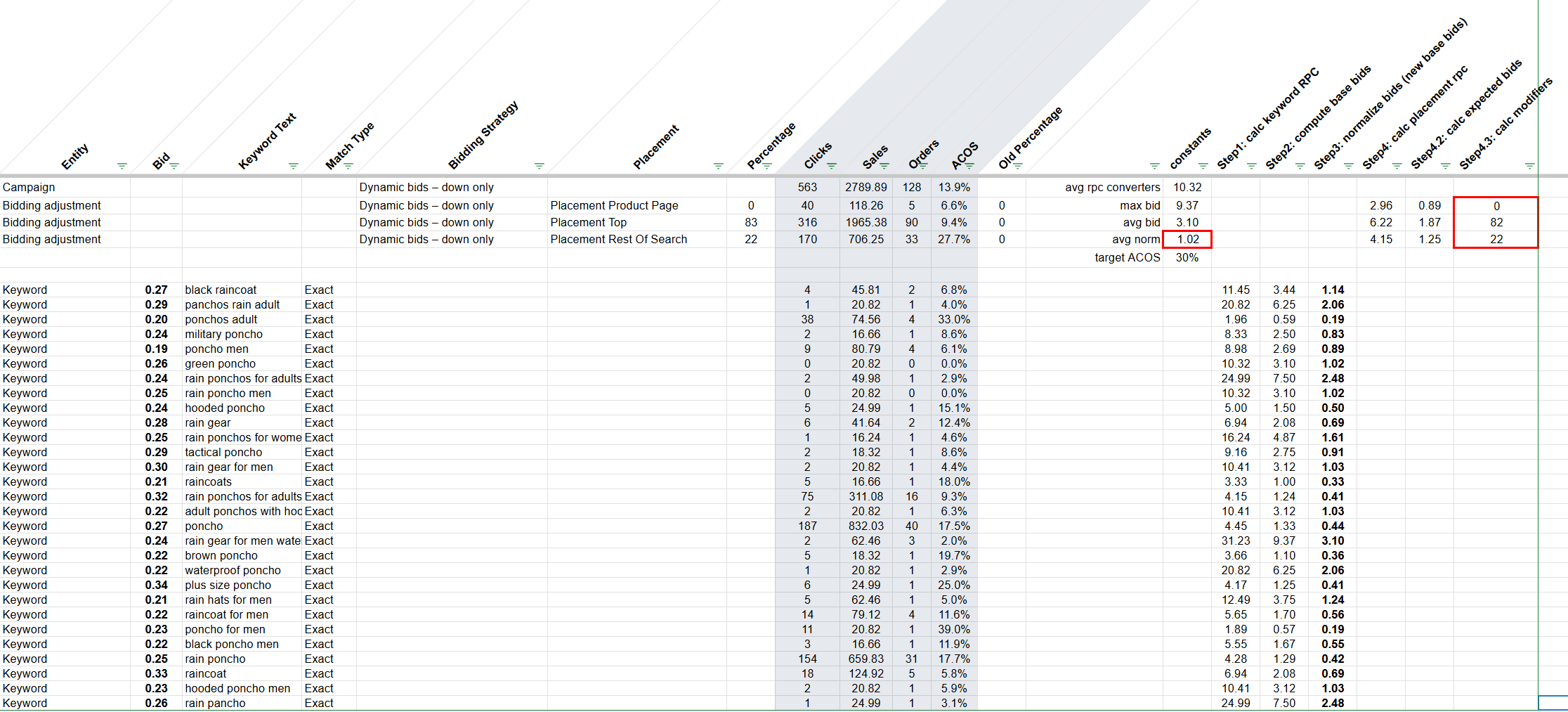Image resolution: width=1568 pixels, height=712 pixels.
Task: Select the 'tactical poncho' keyword cell
Action: [x=242, y=452]
